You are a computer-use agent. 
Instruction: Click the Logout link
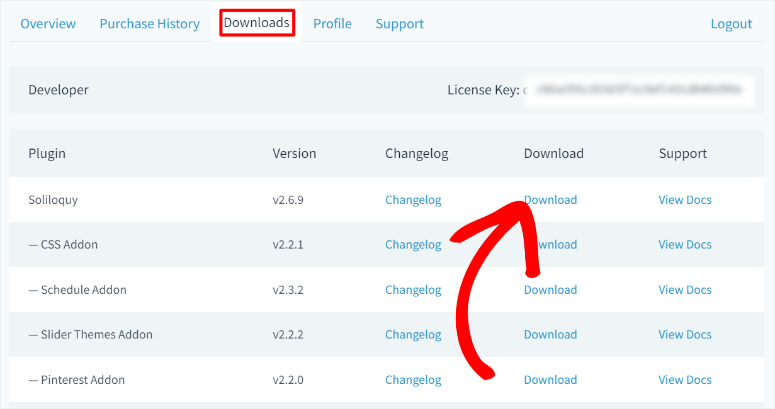[x=732, y=24]
